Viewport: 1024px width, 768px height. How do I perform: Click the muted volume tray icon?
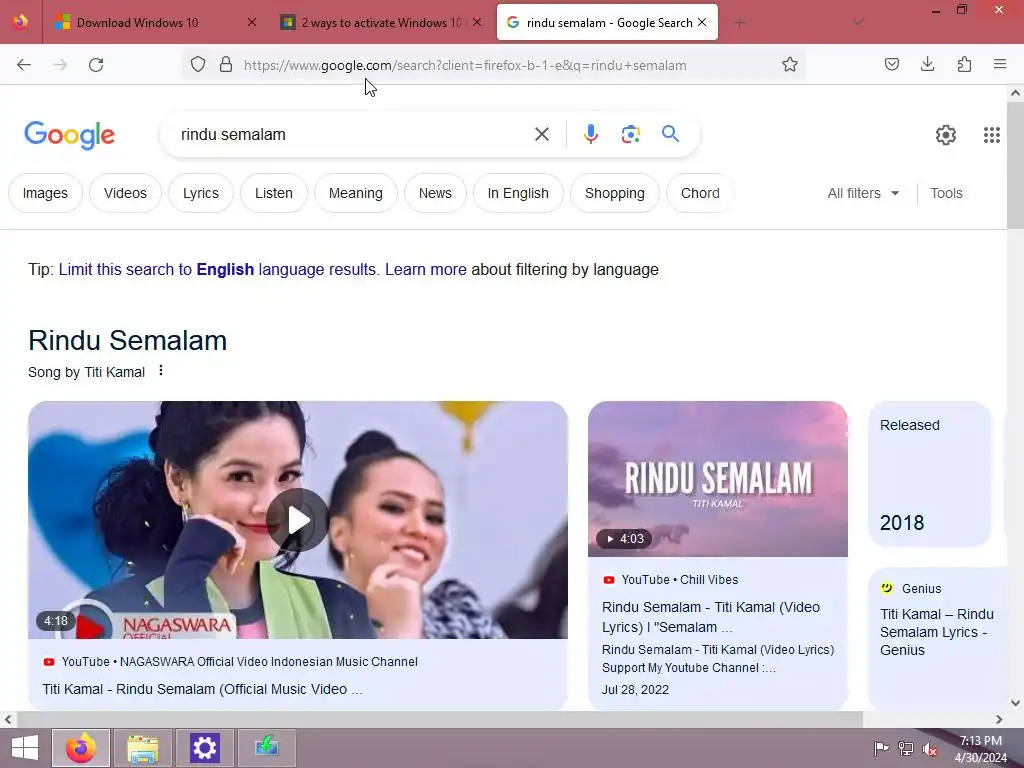(929, 748)
